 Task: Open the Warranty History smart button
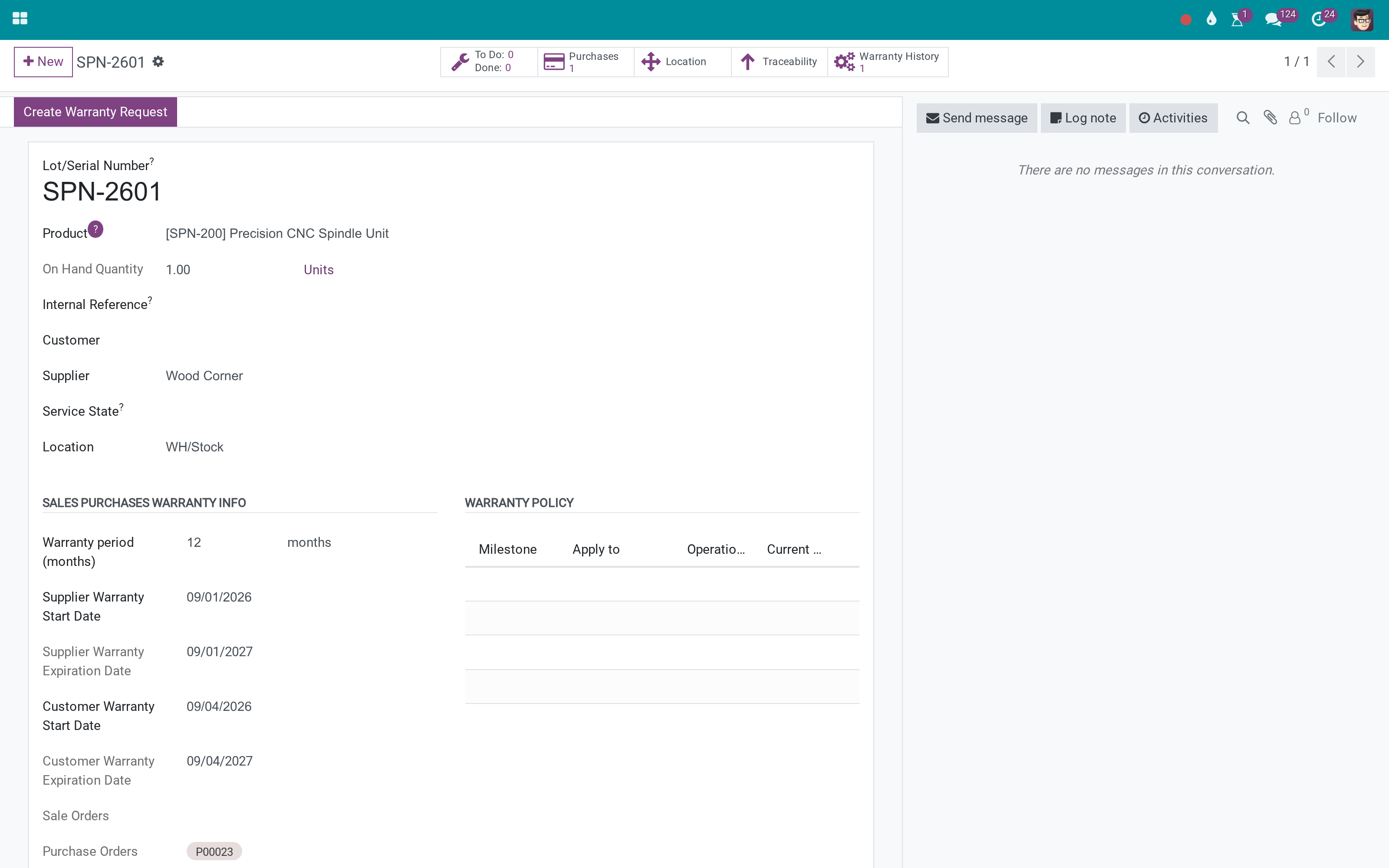pos(888,62)
